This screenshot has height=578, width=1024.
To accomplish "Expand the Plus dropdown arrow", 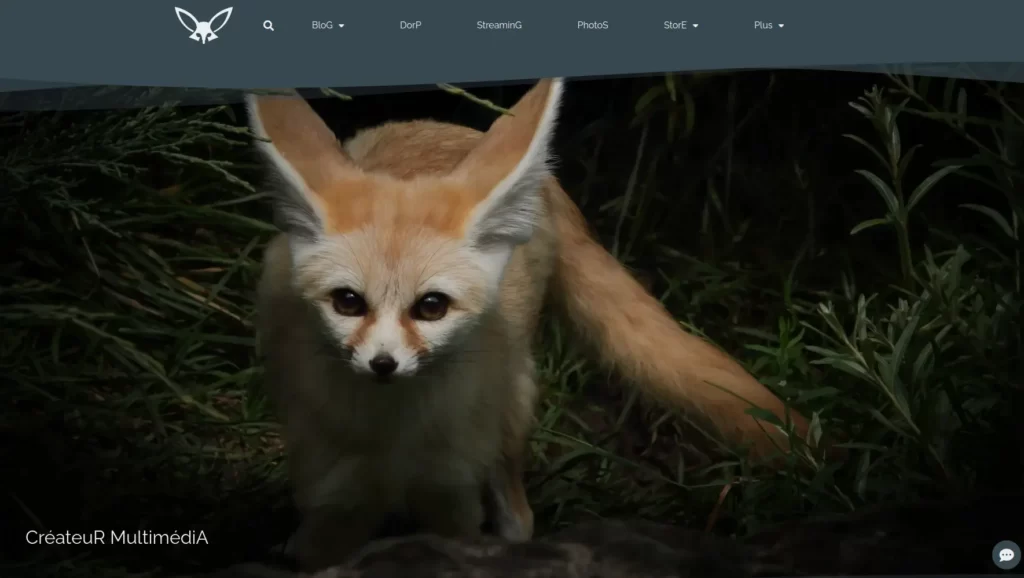I will coord(781,26).
